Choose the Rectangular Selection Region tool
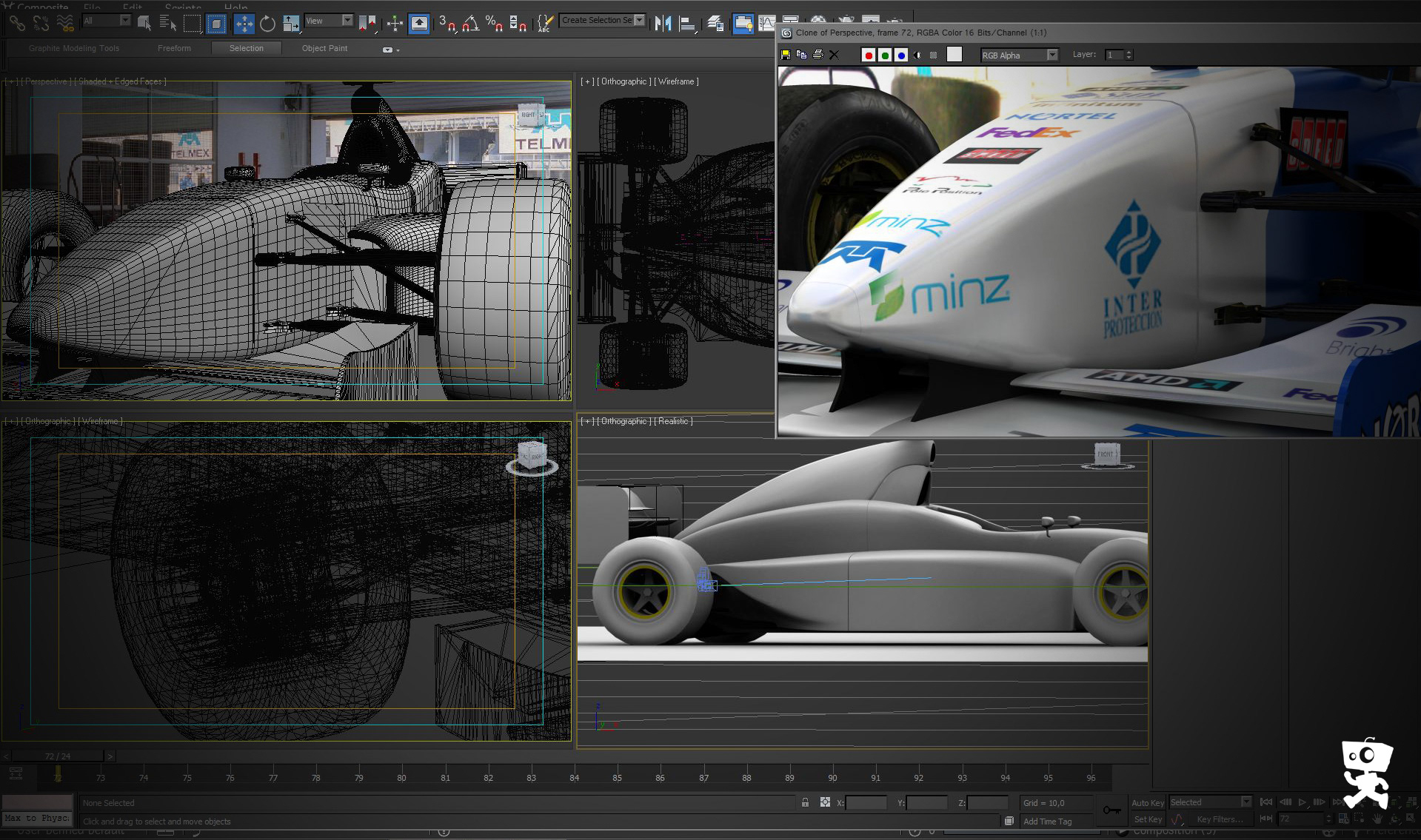This screenshot has height=840, width=1421. pos(192,24)
